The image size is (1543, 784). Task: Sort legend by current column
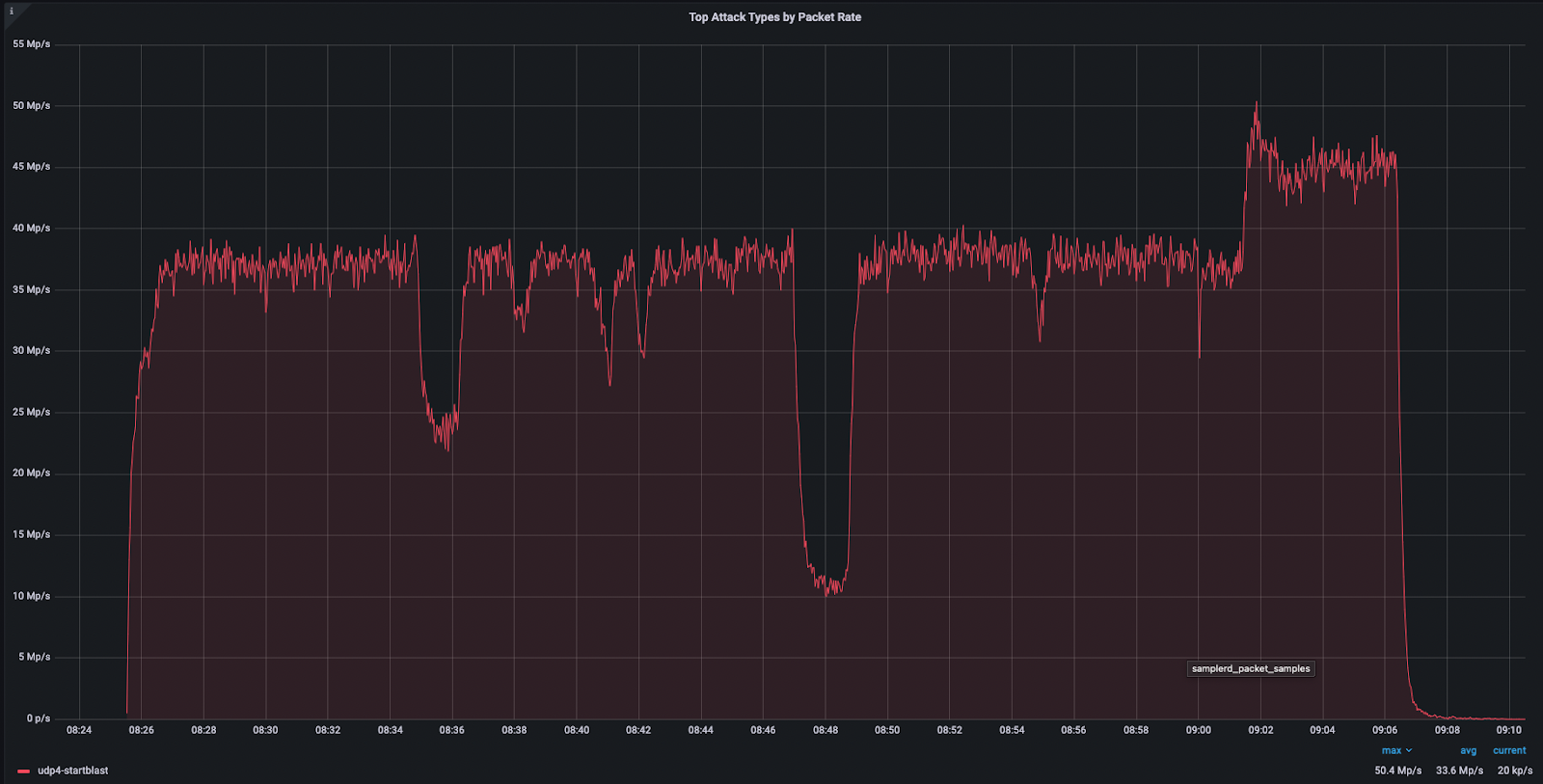(1509, 750)
